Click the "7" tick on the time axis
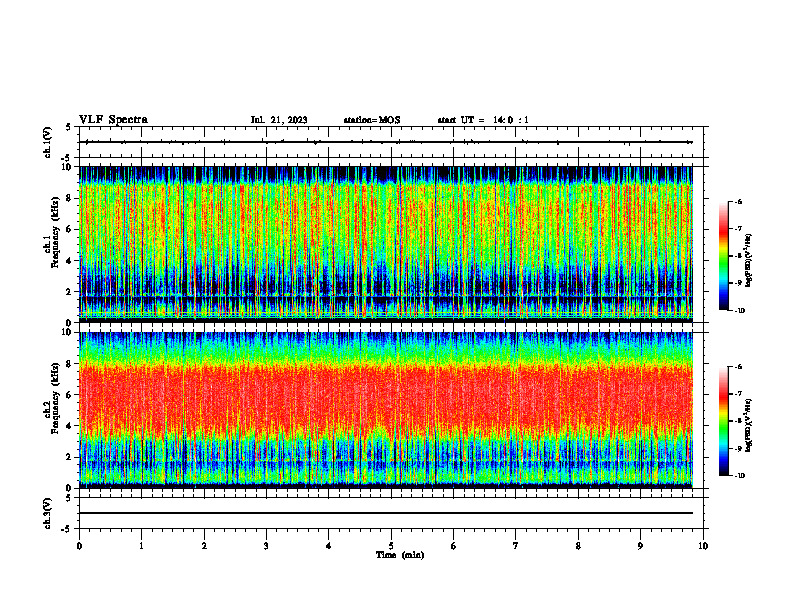The width and height of the screenshot is (792, 612). pos(516,546)
